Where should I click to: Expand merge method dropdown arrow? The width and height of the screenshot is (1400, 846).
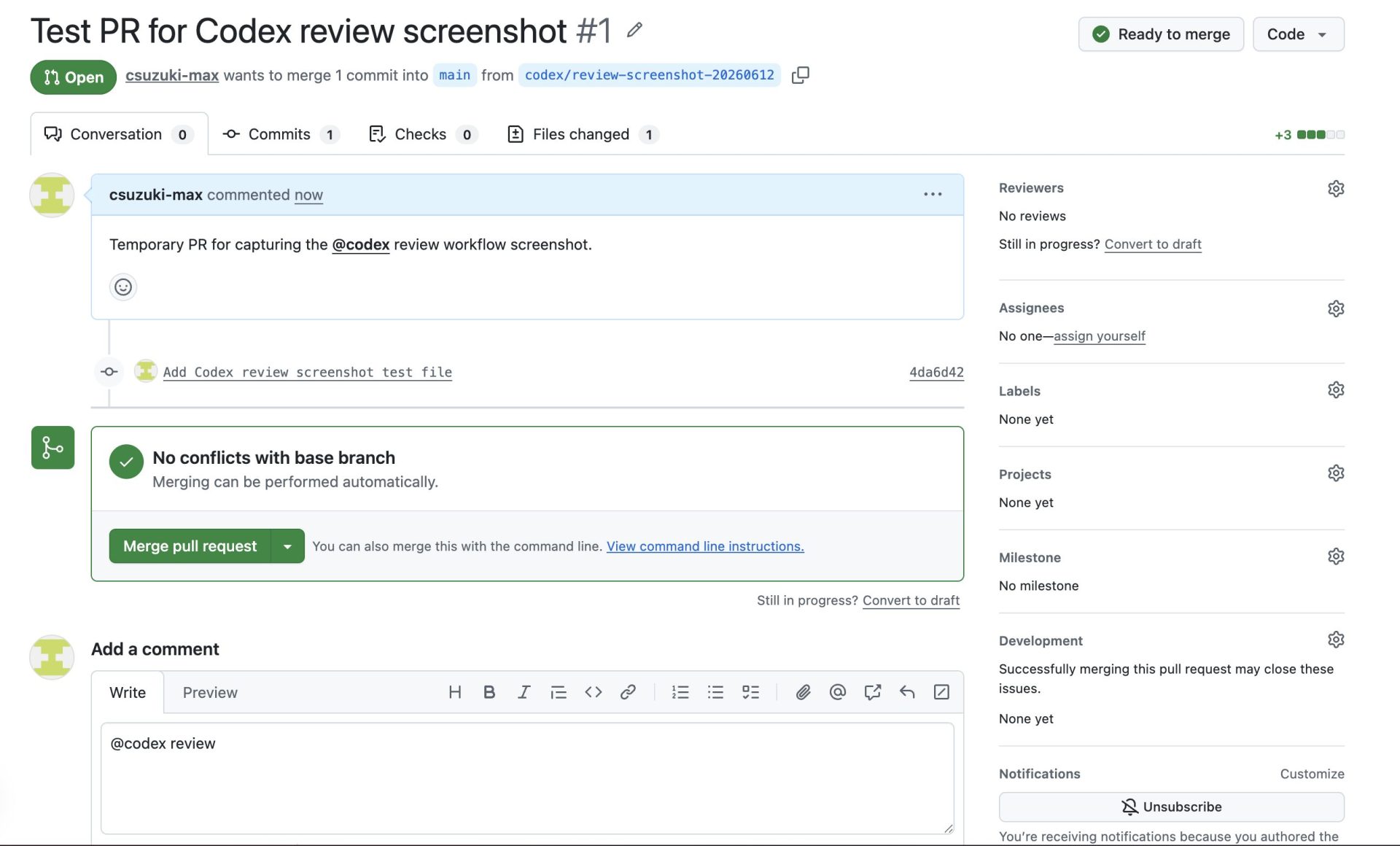(x=287, y=546)
